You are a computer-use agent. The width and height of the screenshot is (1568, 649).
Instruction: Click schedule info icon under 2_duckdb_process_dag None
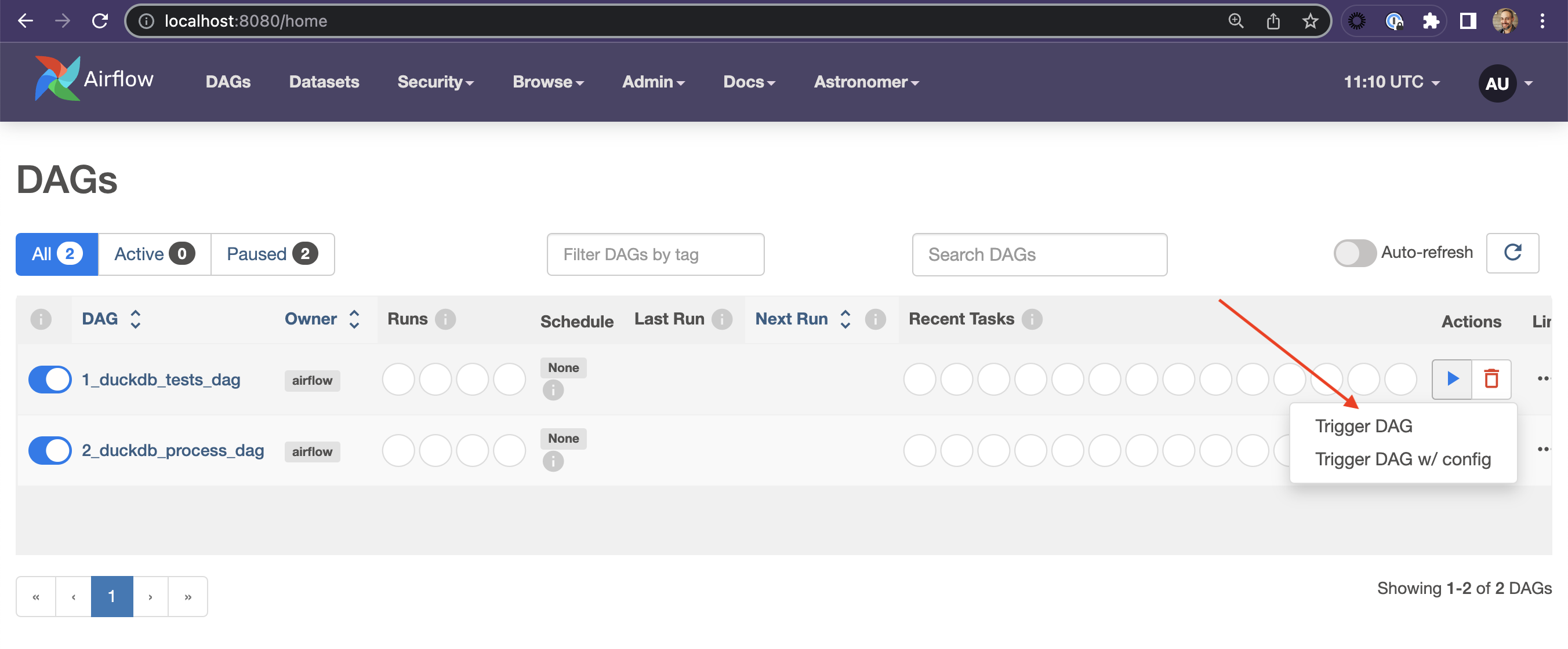tap(553, 461)
